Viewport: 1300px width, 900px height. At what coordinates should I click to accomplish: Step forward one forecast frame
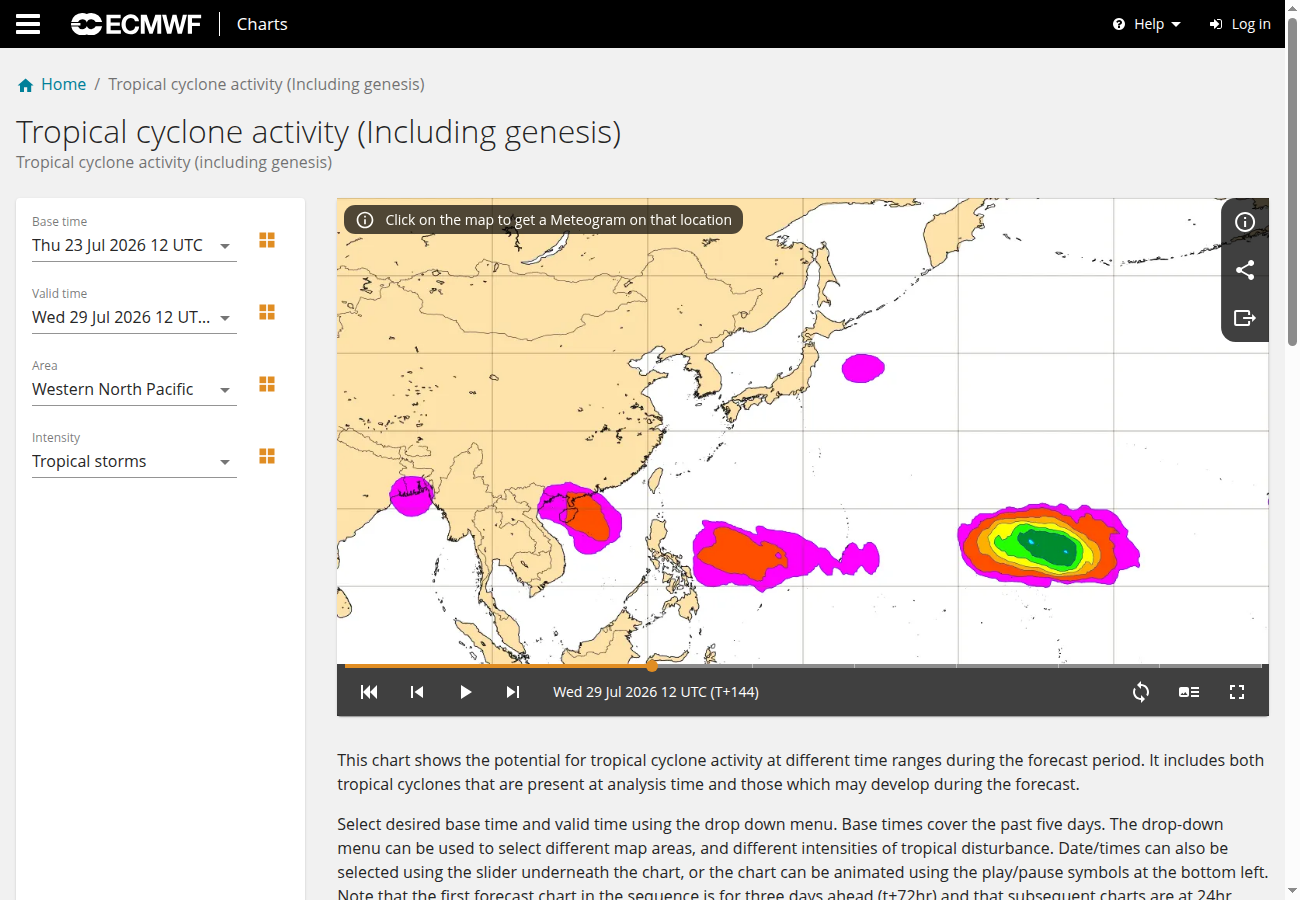[513, 692]
